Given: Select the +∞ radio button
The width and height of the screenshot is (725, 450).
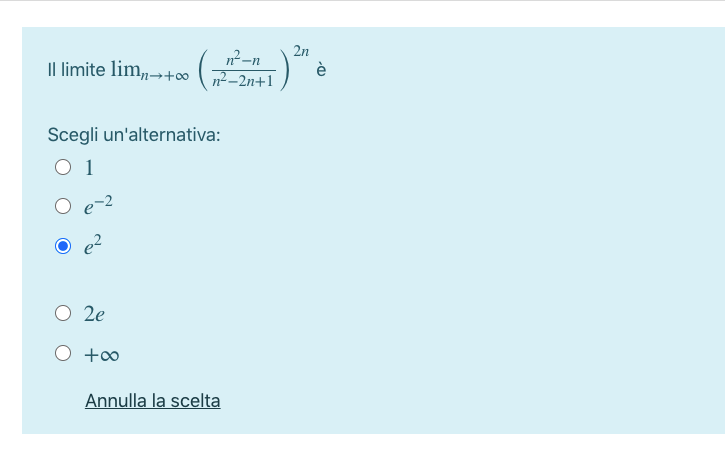Looking at the screenshot, I should point(64,353).
